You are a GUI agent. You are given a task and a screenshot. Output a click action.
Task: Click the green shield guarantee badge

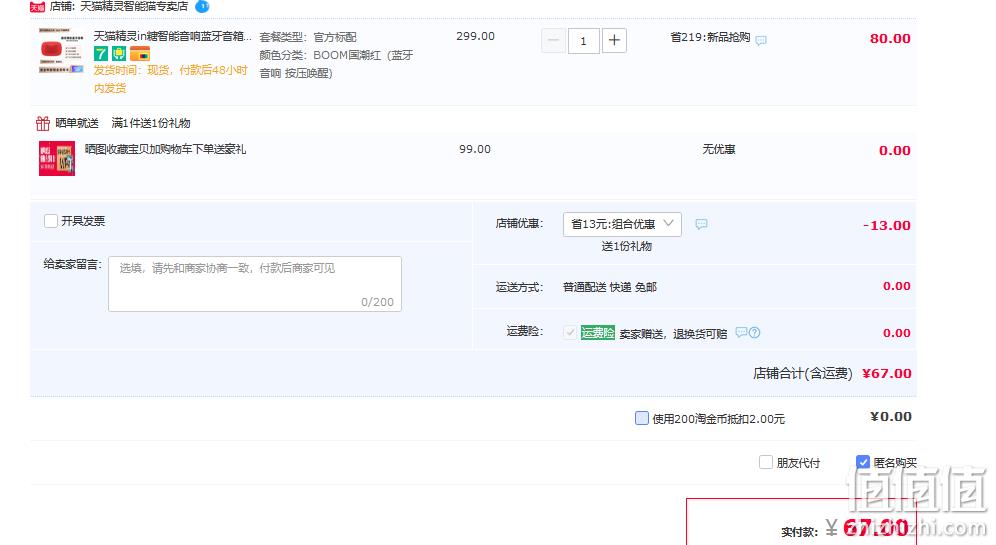click(x=119, y=53)
